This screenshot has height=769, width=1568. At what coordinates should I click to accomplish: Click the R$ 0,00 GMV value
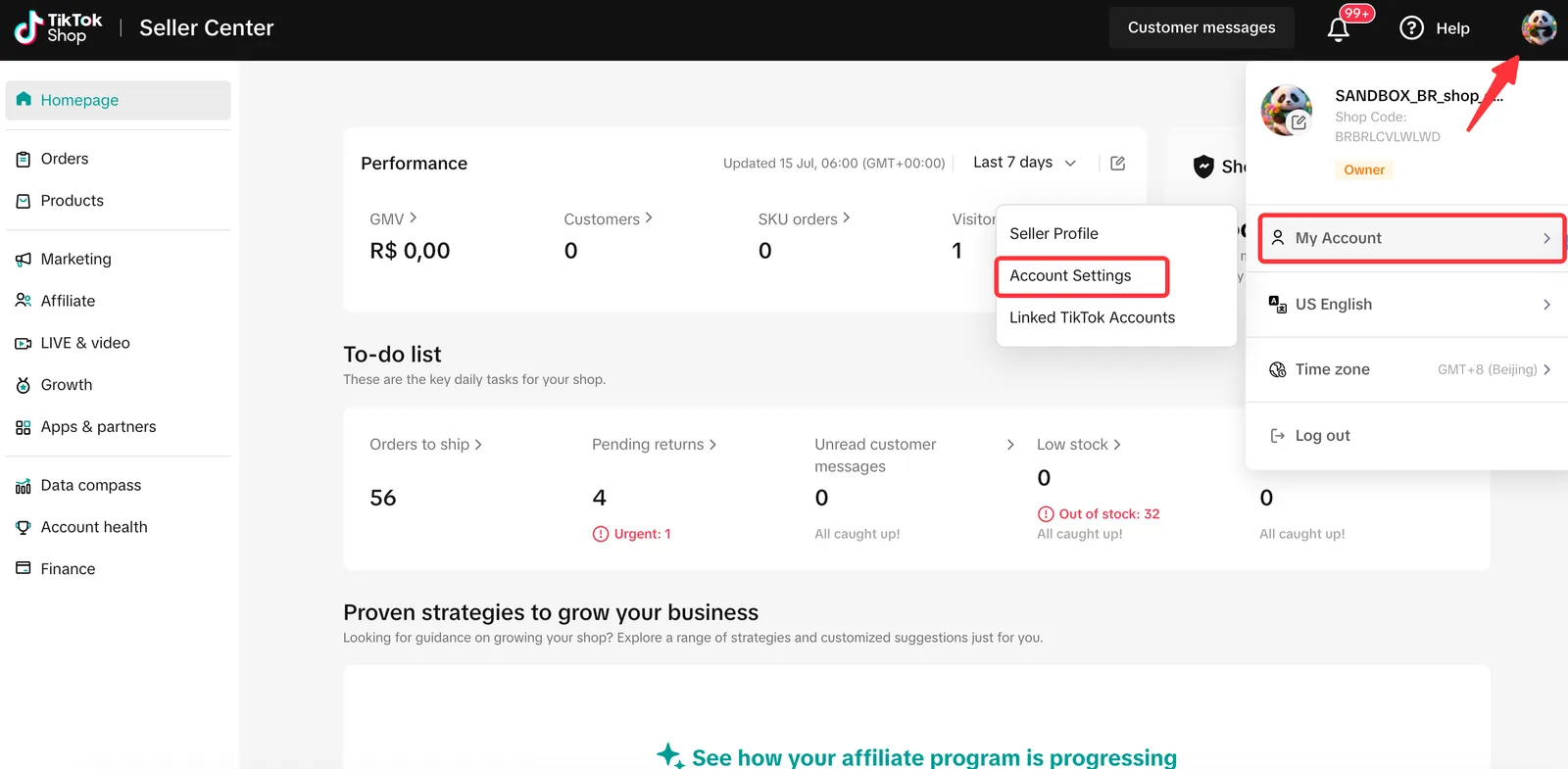[410, 251]
